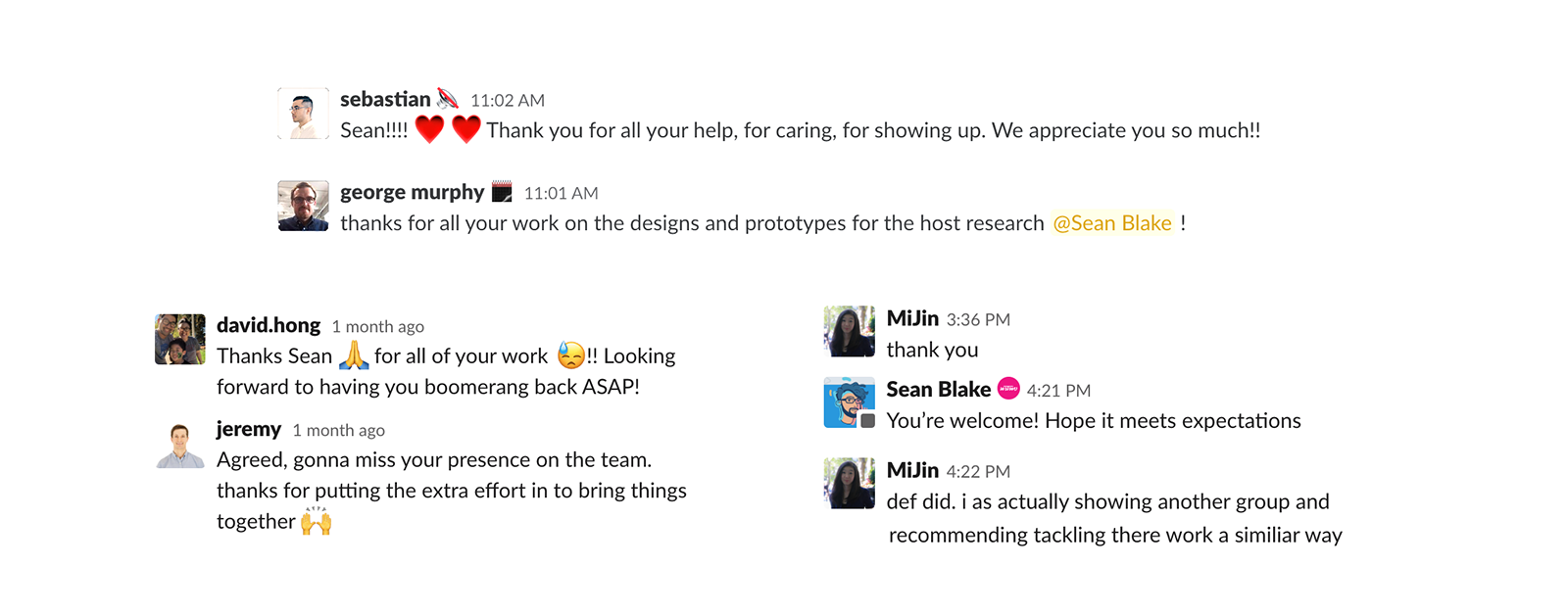Screen dimensions: 1568x614
Task: Select the second red heart emoji
Action: pos(465,129)
